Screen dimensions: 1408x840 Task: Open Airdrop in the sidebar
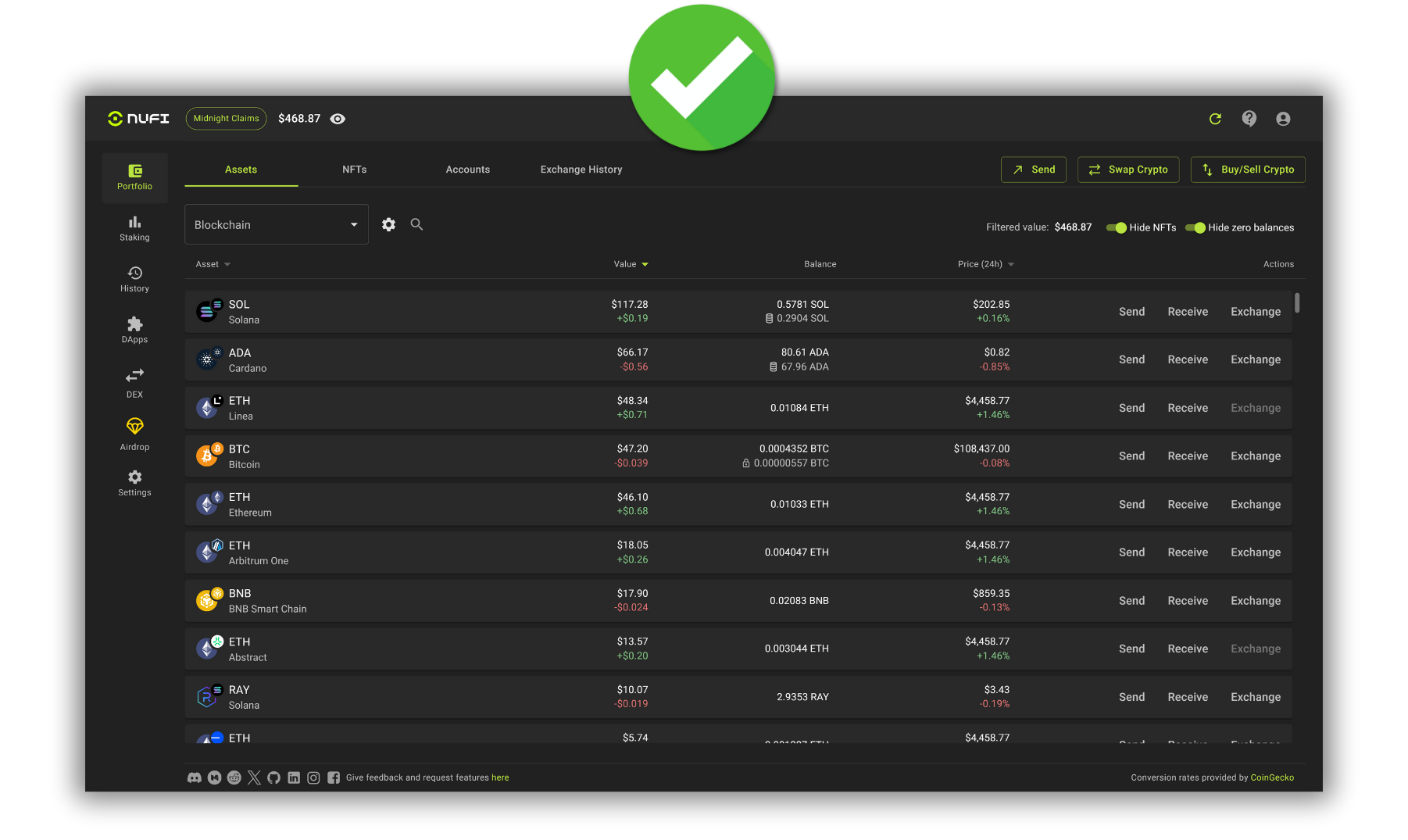click(x=134, y=434)
